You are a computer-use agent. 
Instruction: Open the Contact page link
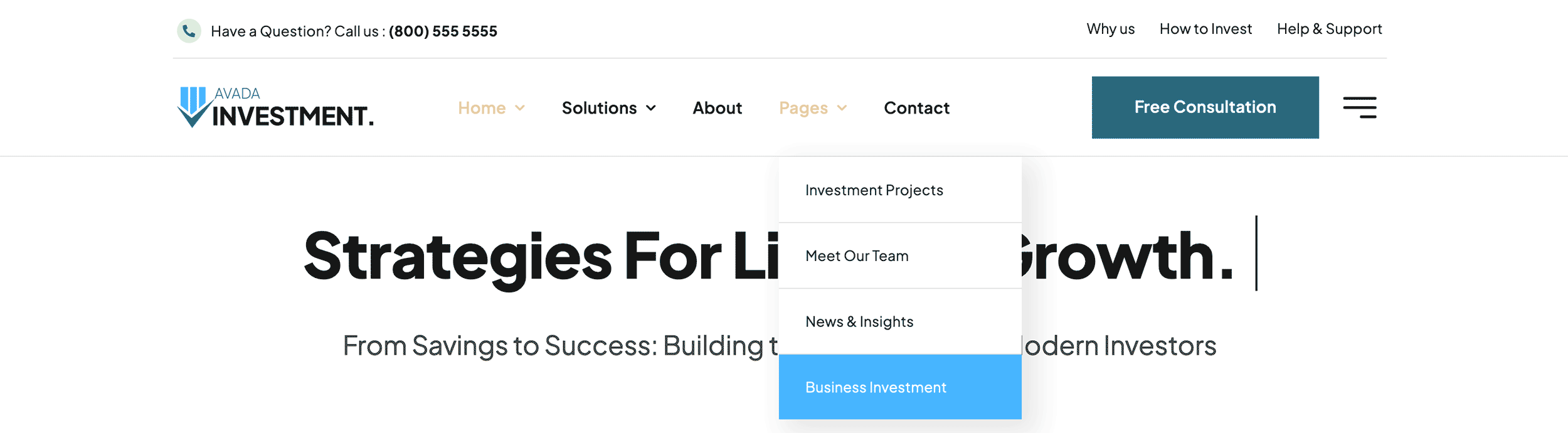click(916, 108)
